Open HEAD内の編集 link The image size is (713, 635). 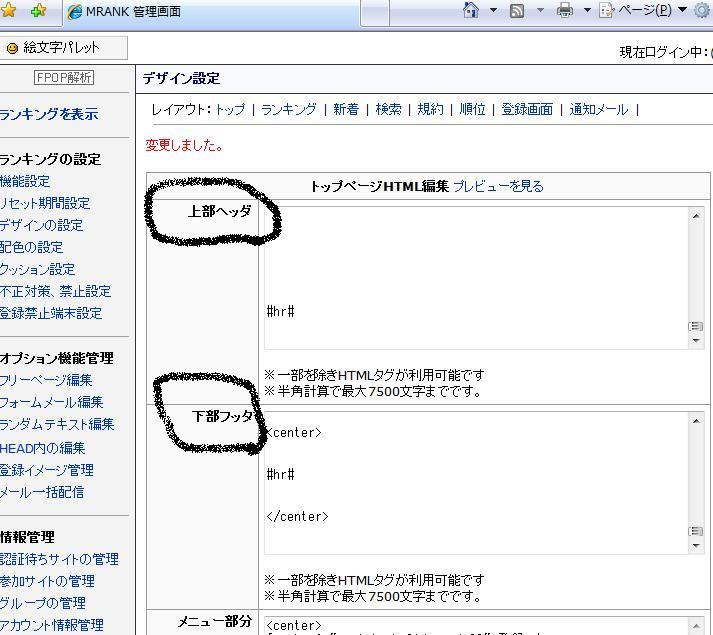coord(43,448)
